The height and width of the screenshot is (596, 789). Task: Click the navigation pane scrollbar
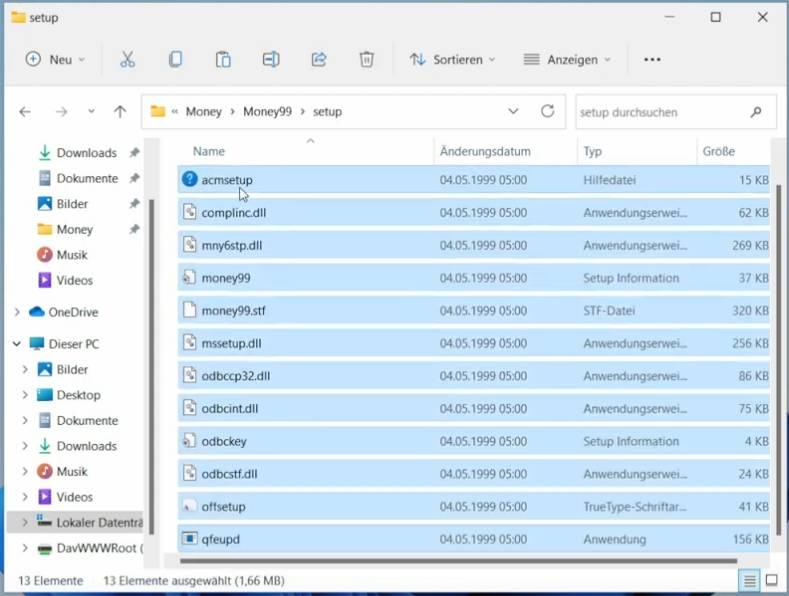coord(151,367)
